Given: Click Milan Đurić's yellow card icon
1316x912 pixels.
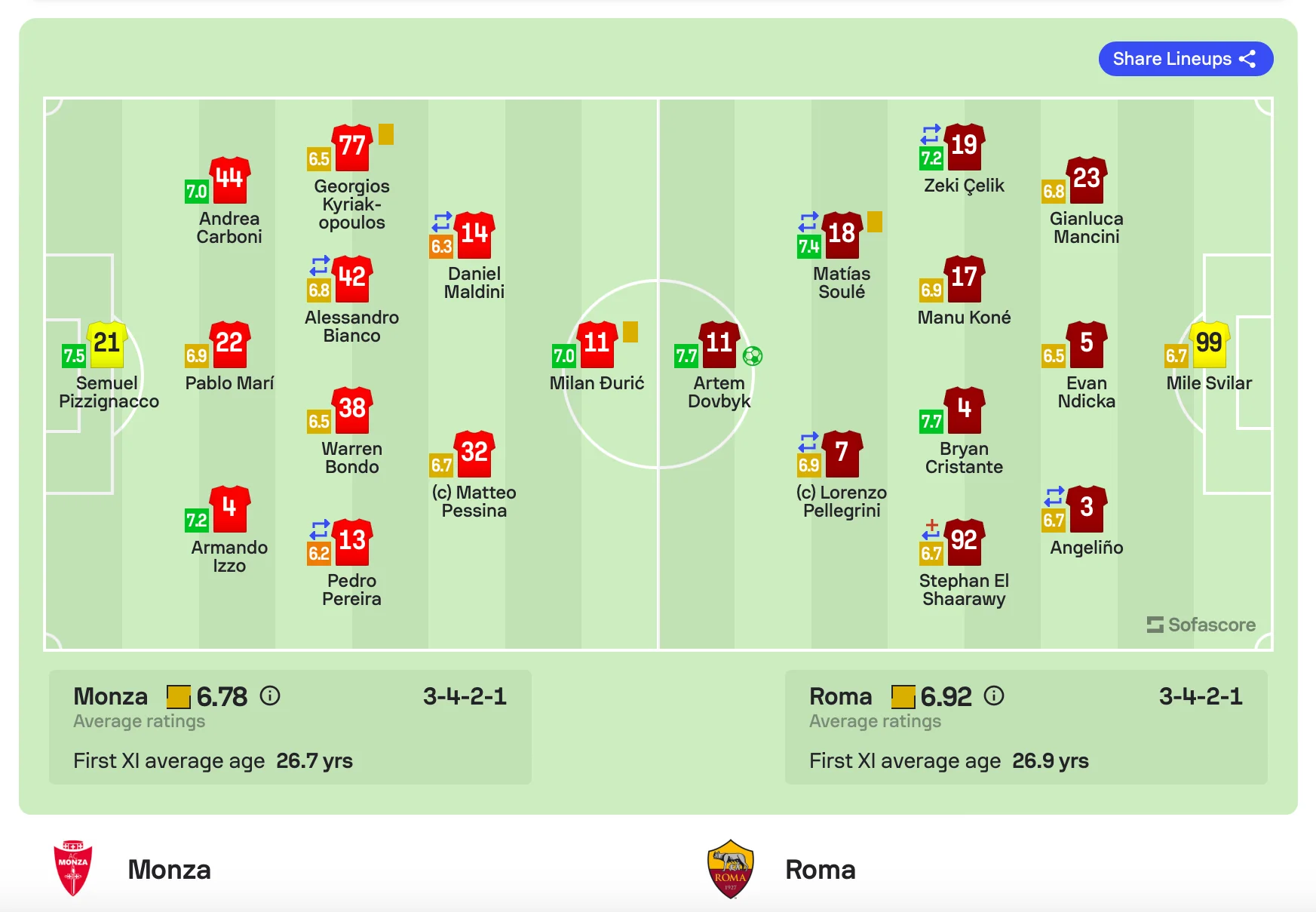Looking at the screenshot, I should click(630, 332).
